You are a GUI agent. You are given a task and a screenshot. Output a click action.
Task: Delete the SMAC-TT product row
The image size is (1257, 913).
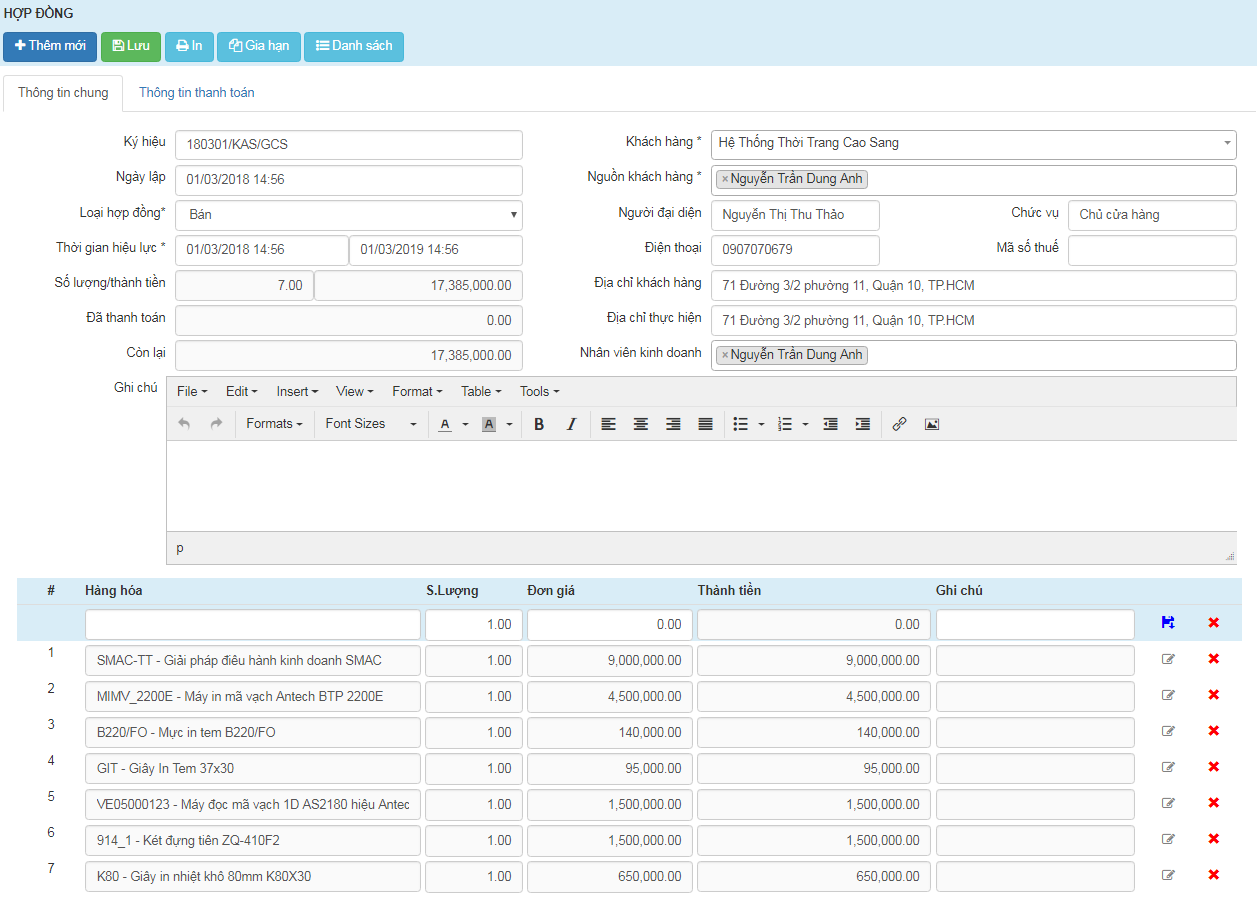[1214, 659]
